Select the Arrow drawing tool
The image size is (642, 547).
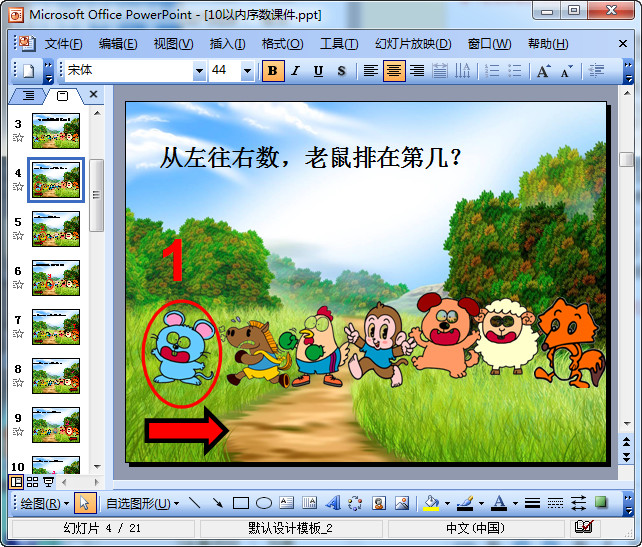218,503
